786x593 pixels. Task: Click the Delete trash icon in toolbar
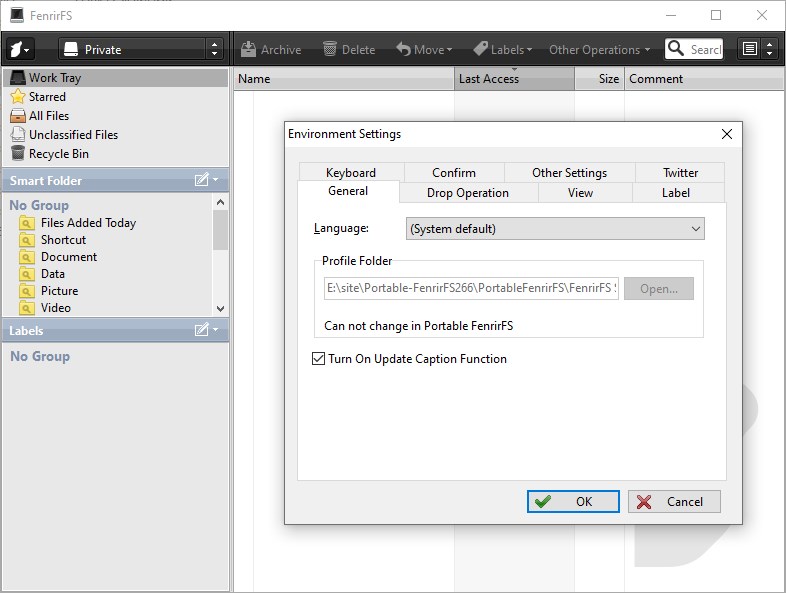coord(330,49)
